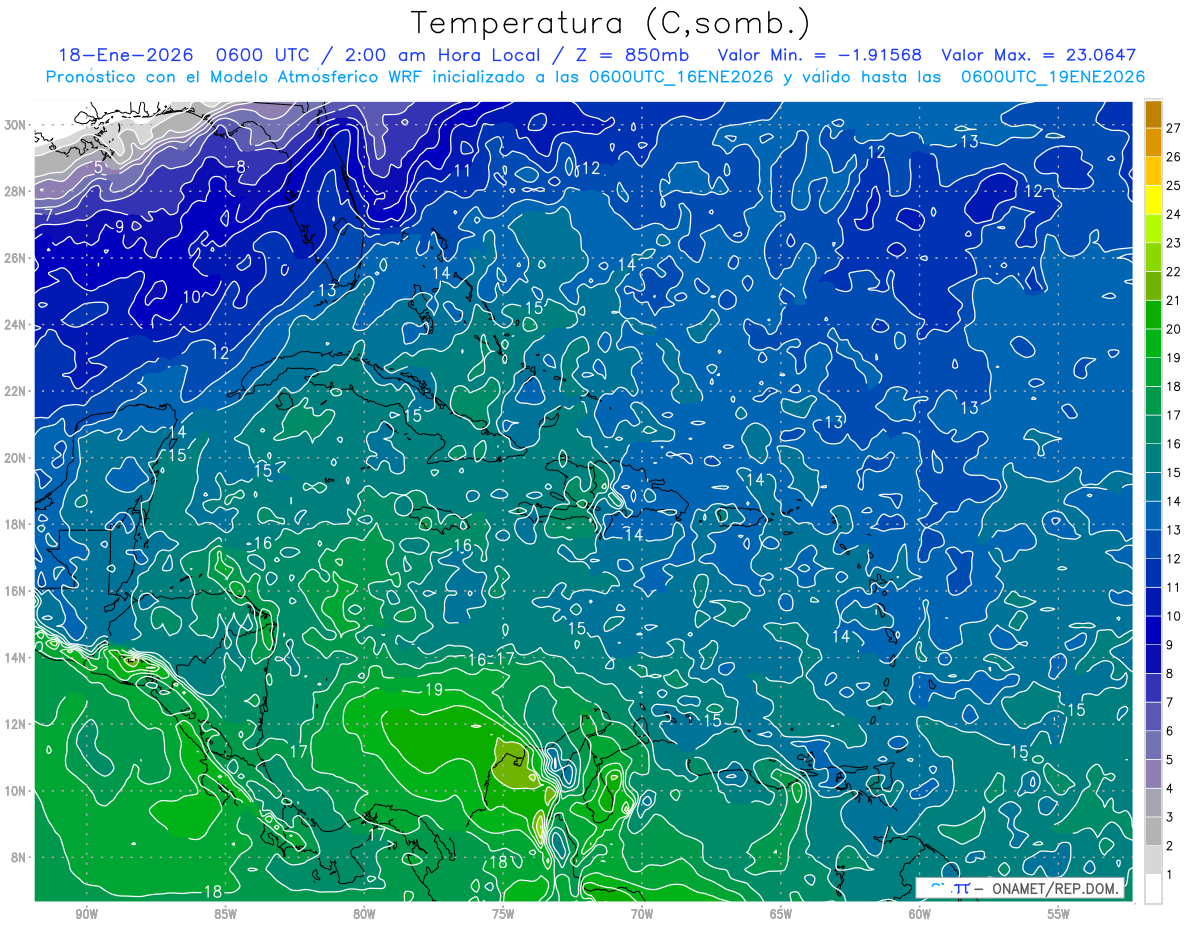Click the '85W' longitude axis label

pyautogui.click(x=225, y=914)
